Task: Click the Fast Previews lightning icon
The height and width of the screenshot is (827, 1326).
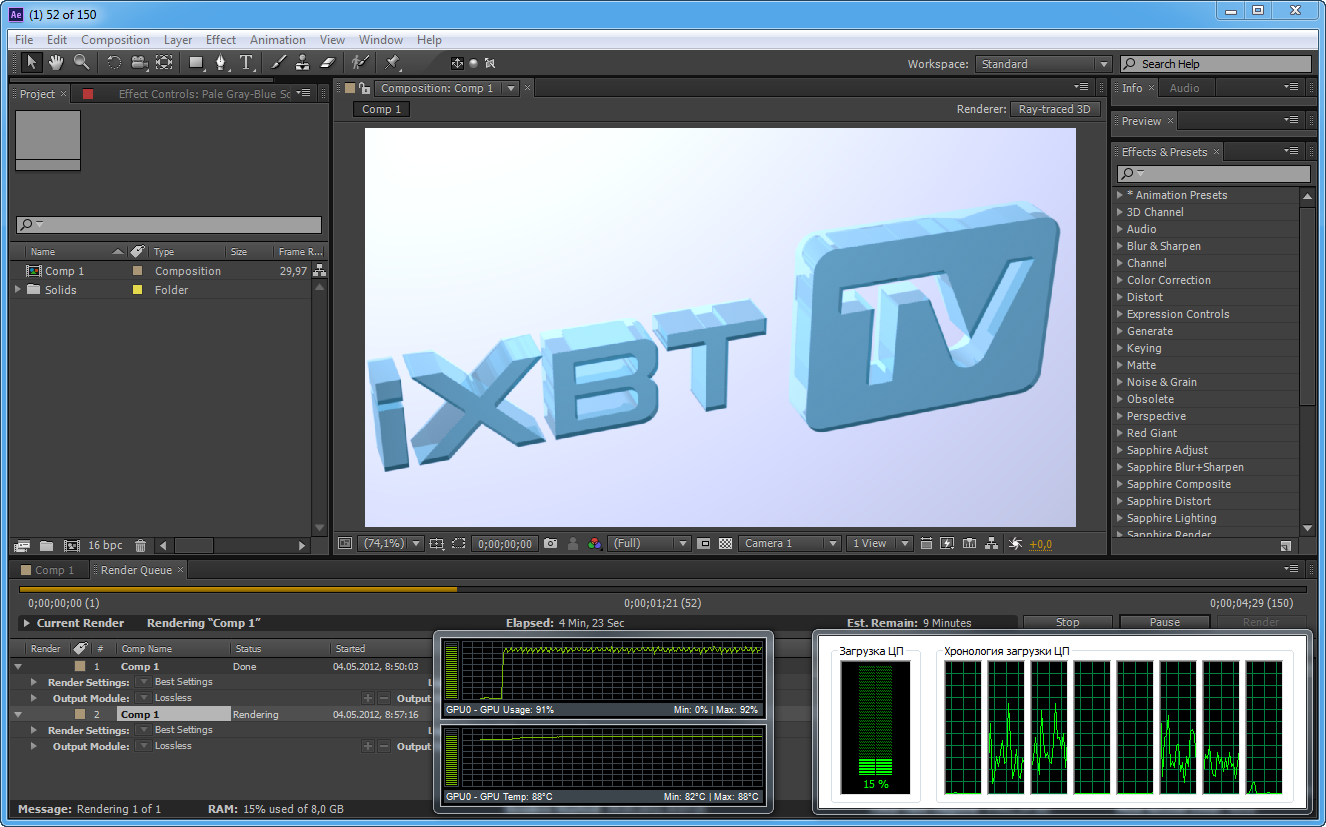Action: click(x=947, y=544)
